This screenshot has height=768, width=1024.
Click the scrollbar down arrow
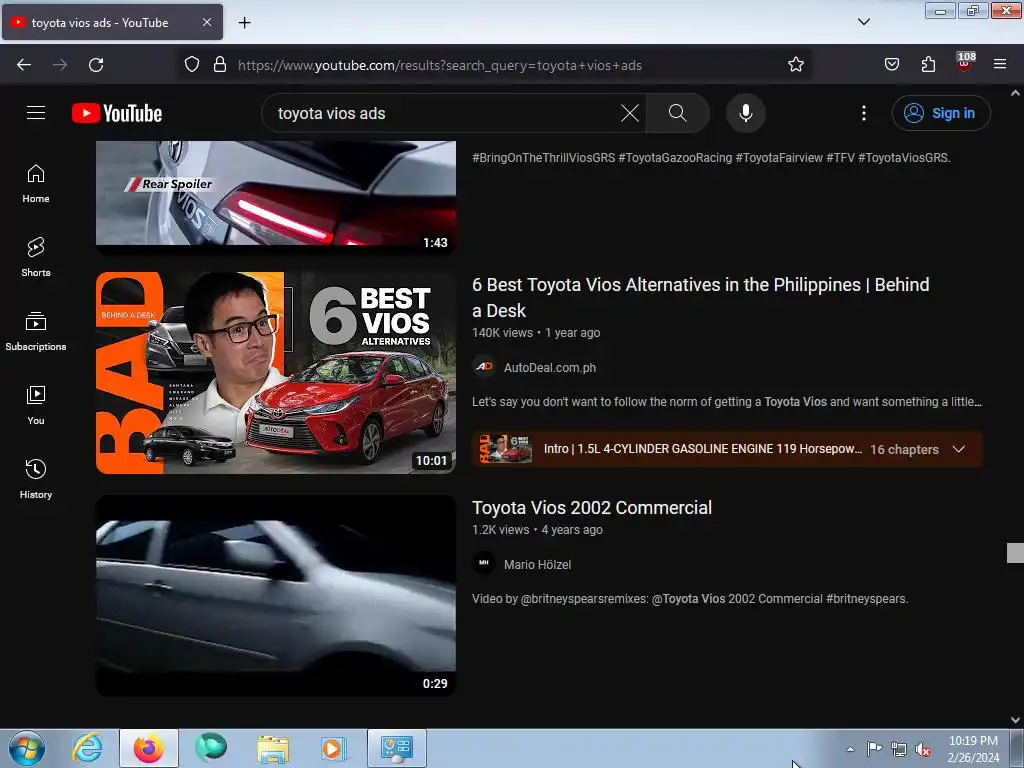click(x=1015, y=720)
